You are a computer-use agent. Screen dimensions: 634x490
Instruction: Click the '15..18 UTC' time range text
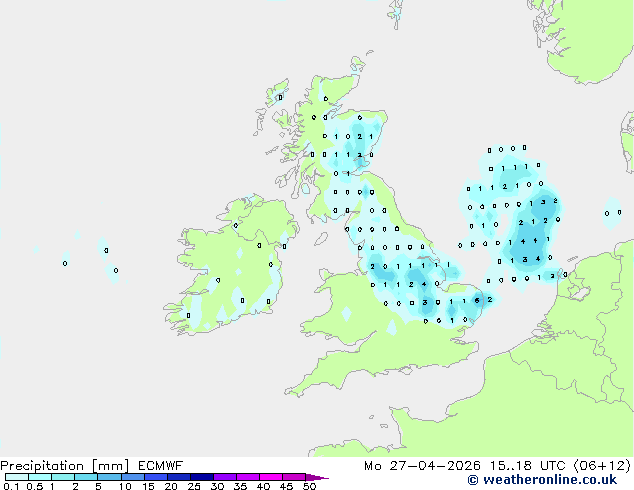(527, 466)
